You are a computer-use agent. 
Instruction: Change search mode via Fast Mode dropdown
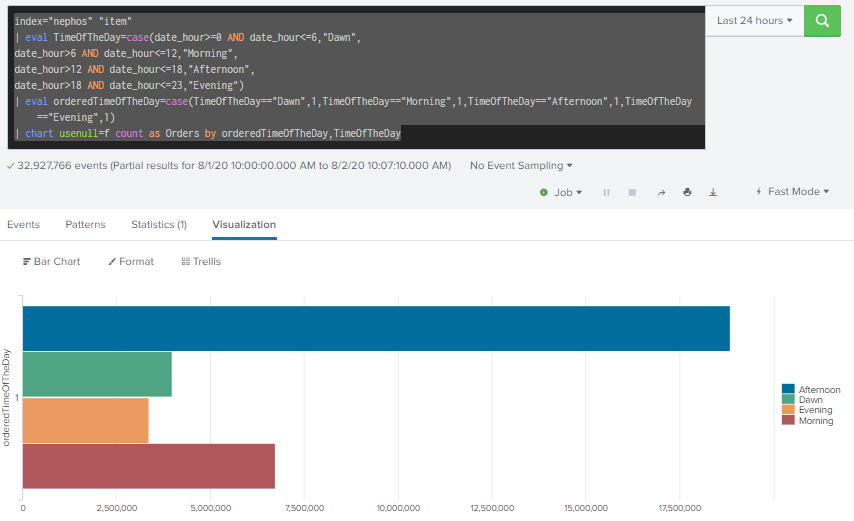(792, 192)
